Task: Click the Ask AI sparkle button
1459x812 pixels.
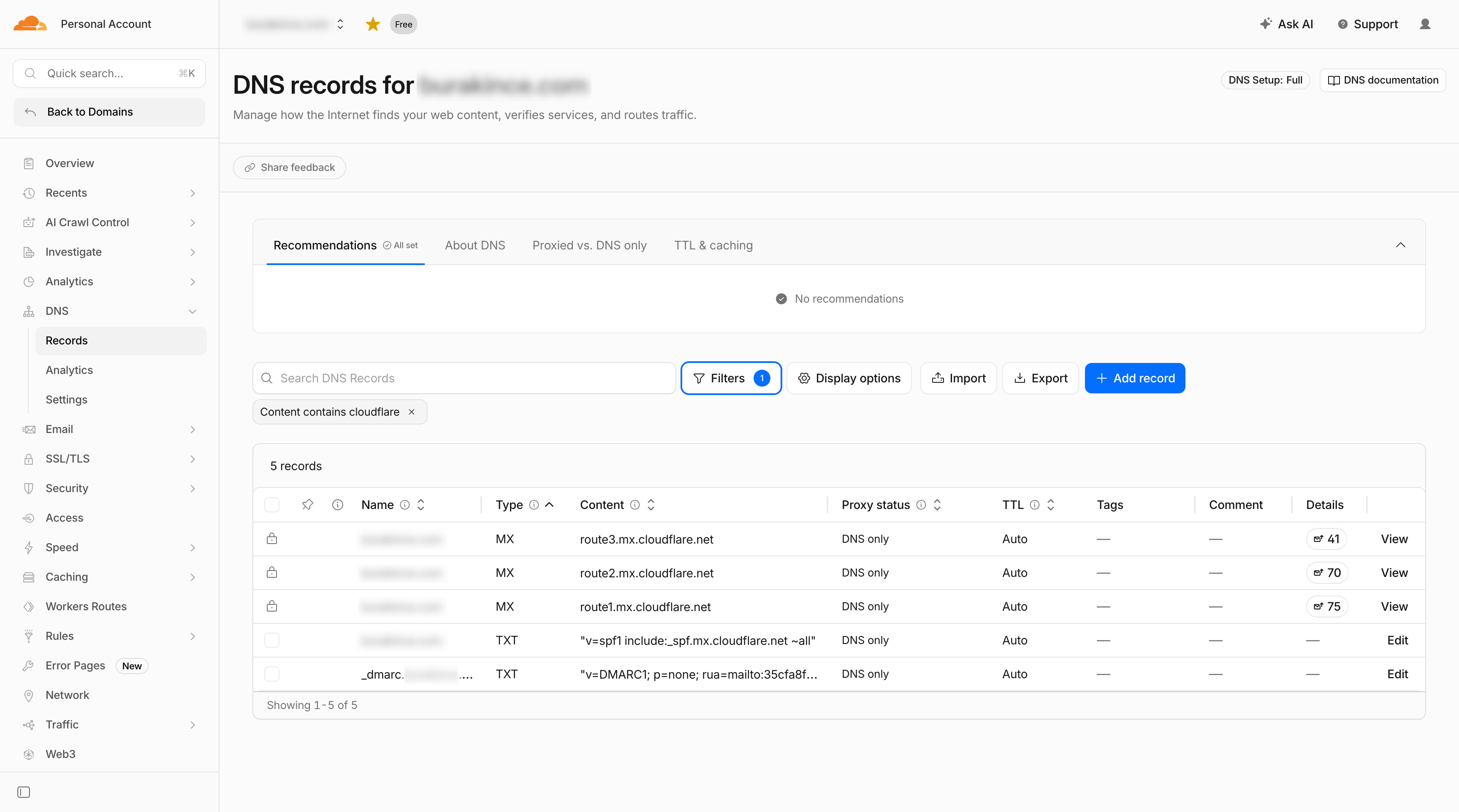Action: [1285, 24]
